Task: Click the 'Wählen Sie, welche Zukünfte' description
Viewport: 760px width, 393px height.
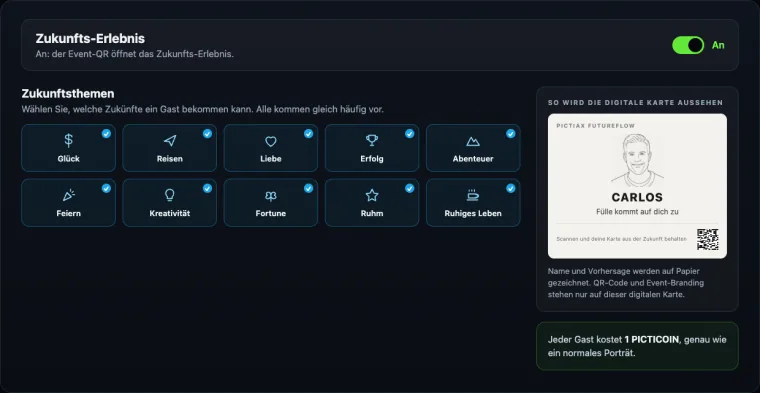Action: tap(203, 110)
